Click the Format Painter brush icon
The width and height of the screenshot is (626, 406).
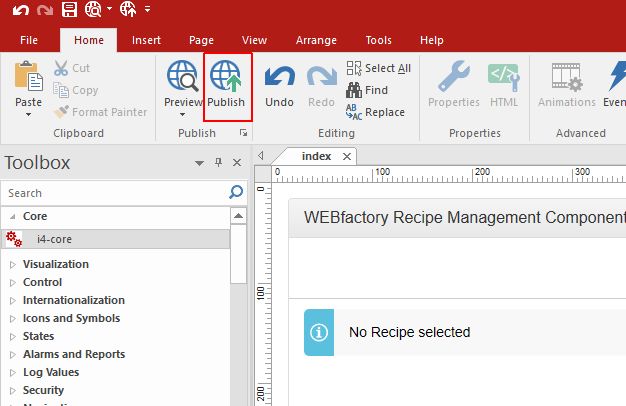pyautogui.click(x=61, y=112)
